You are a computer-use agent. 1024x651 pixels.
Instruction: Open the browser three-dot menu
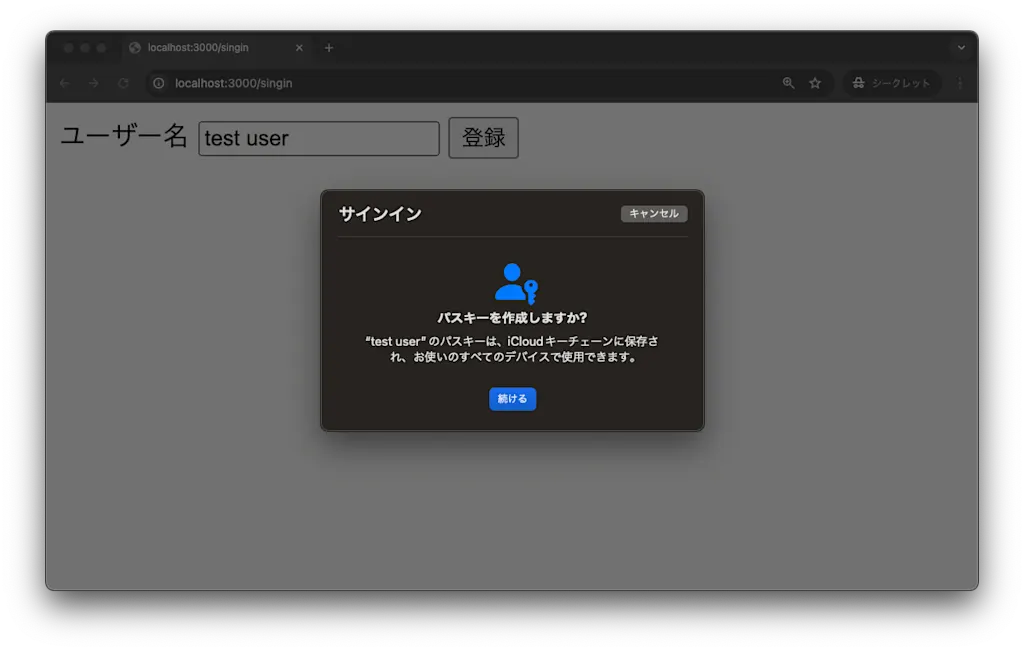coord(960,83)
